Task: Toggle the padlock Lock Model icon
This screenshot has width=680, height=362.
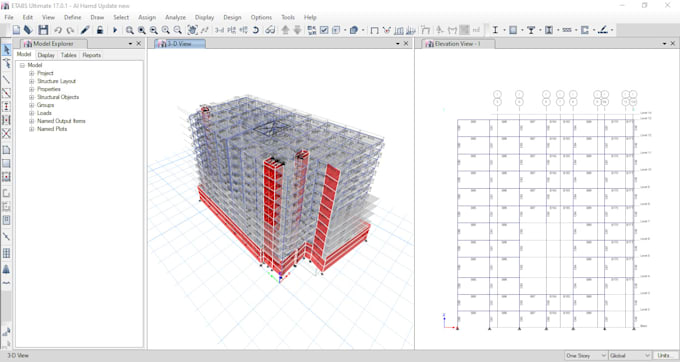Action: pos(100,30)
